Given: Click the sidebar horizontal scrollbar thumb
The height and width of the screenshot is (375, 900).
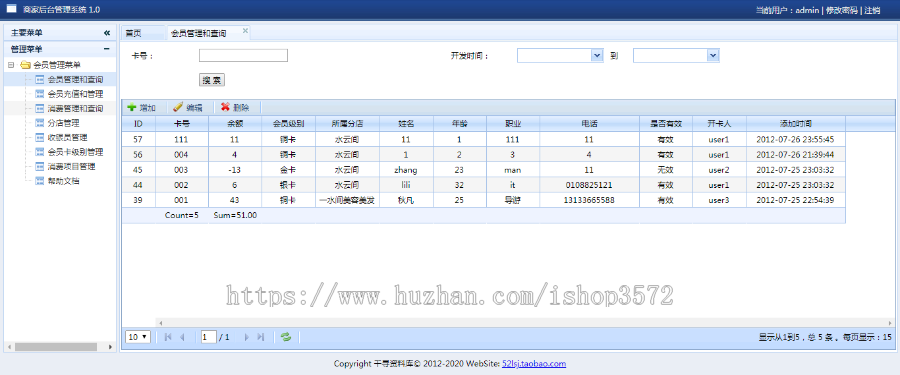Looking at the screenshot, I should 56,347.
